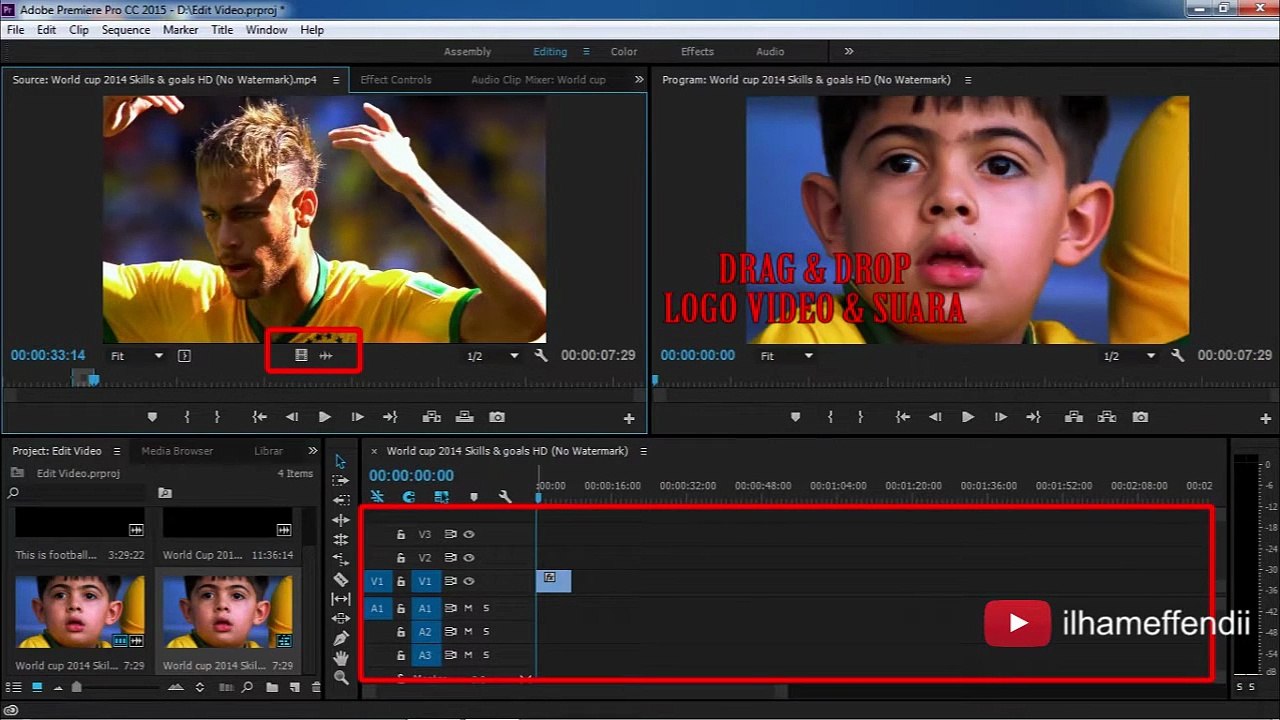Click Overwrite button in Source monitor

pos(464,417)
